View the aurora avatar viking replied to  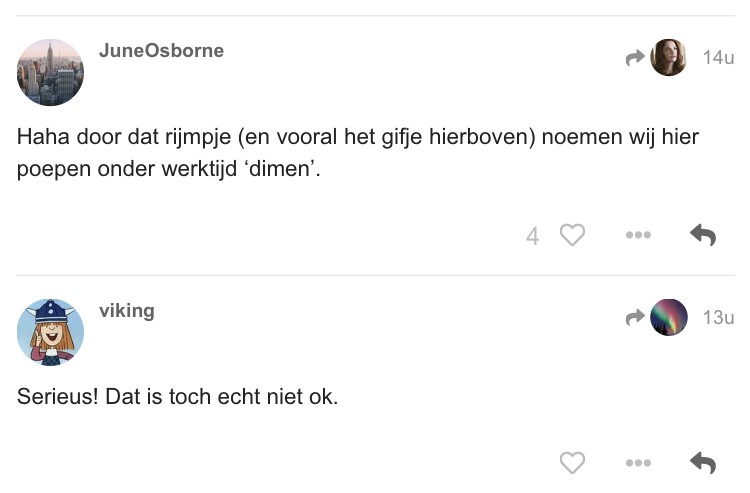coord(669,318)
